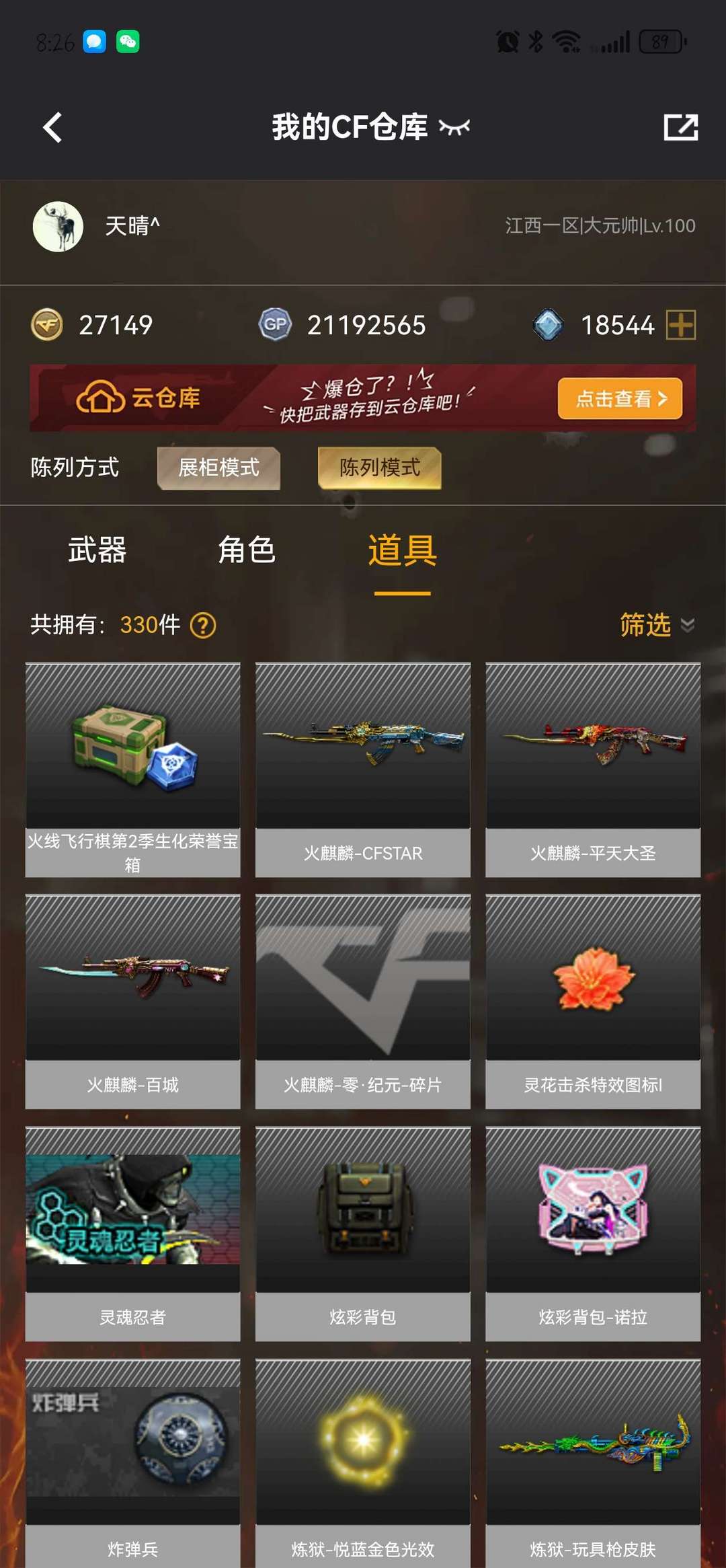Open the 角色 tab
The width and height of the screenshot is (726, 1568).
[x=247, y=550]
